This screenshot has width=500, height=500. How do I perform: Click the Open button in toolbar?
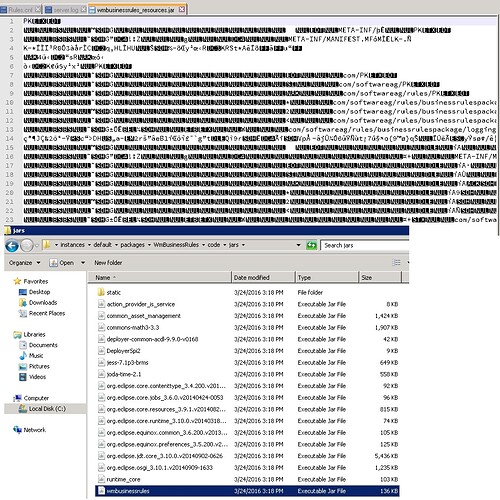(x=62, y=263)
